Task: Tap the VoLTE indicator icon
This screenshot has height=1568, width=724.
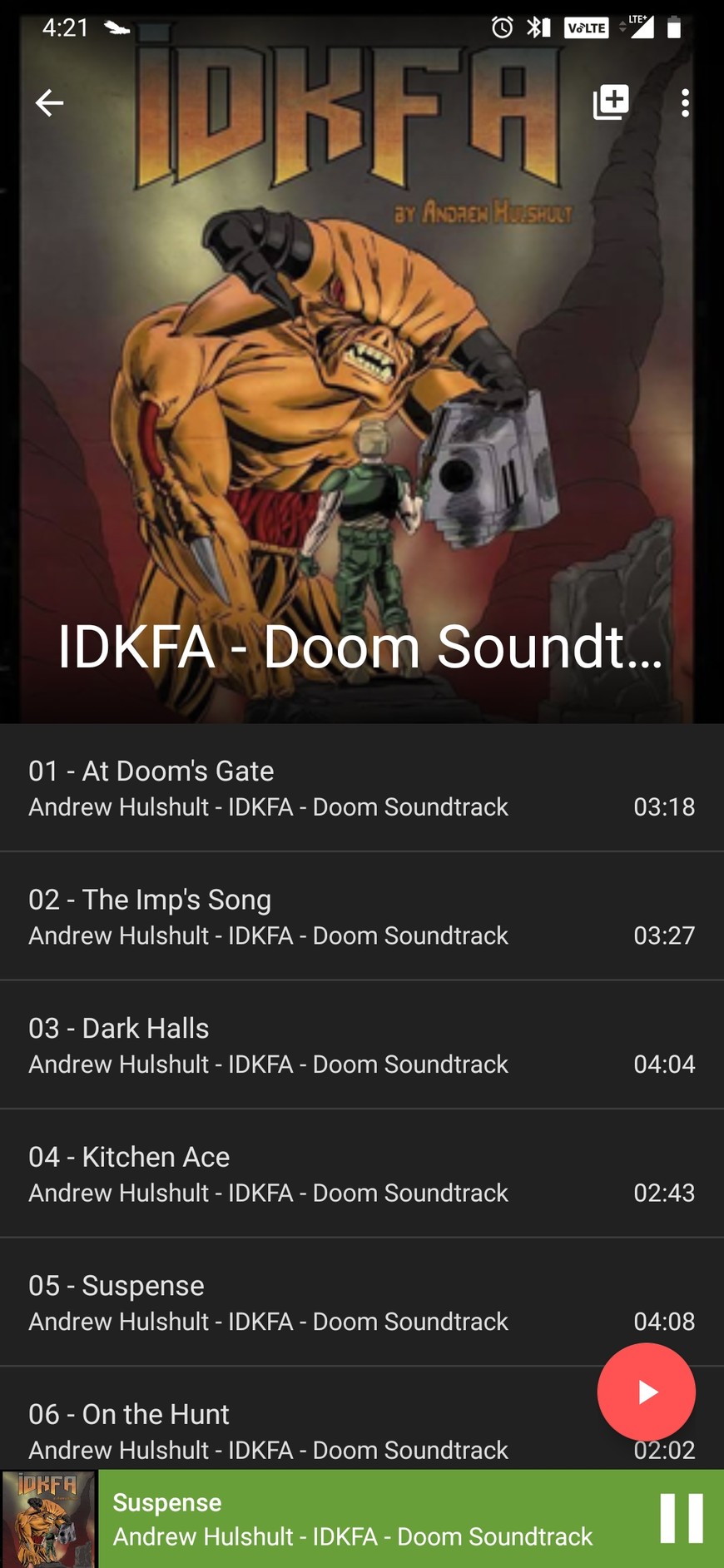Action: tap(587, 27)
